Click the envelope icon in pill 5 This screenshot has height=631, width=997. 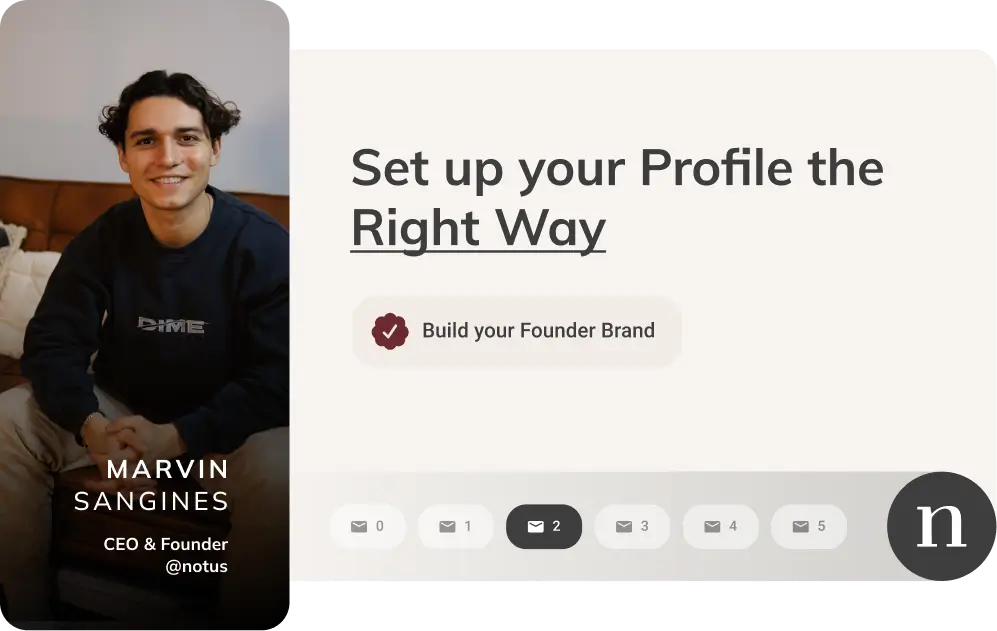point(801,526)
